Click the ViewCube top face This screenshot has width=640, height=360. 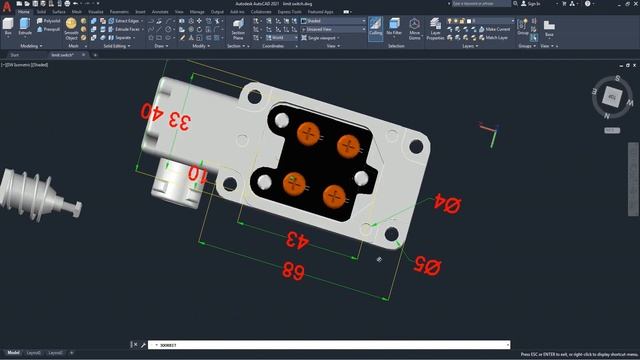coord(612,97)
